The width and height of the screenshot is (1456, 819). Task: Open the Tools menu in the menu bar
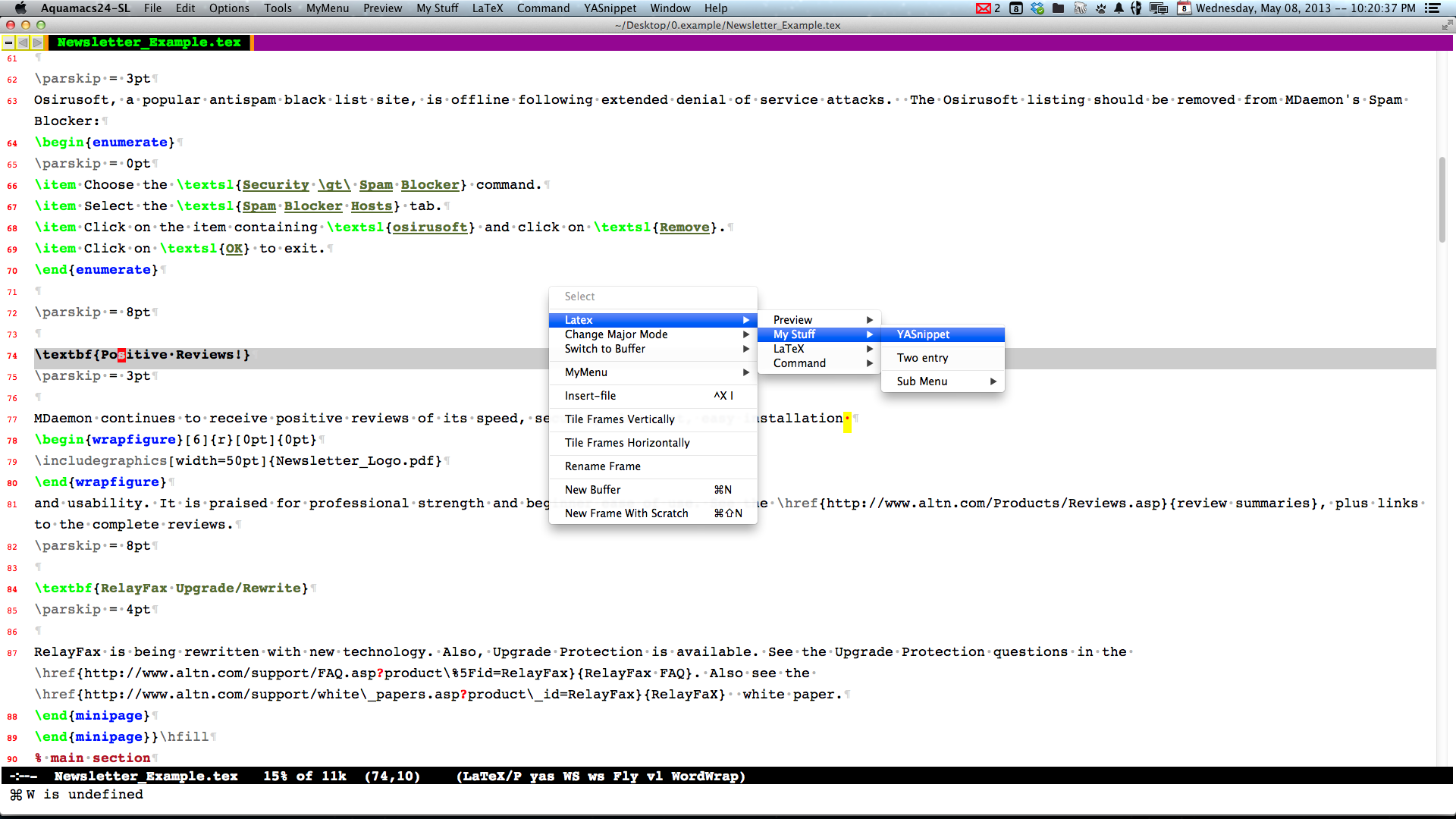pos(278,8)
